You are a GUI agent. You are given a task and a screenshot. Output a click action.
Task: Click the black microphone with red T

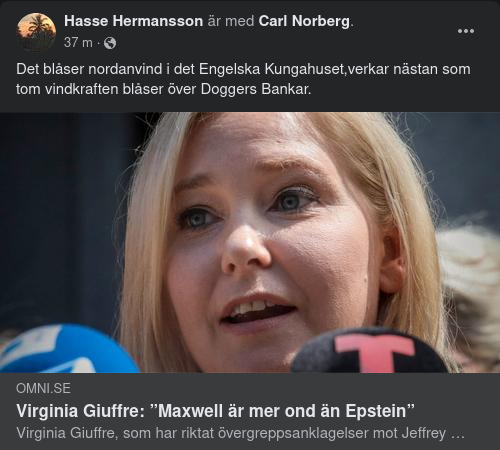click(370, 351)
